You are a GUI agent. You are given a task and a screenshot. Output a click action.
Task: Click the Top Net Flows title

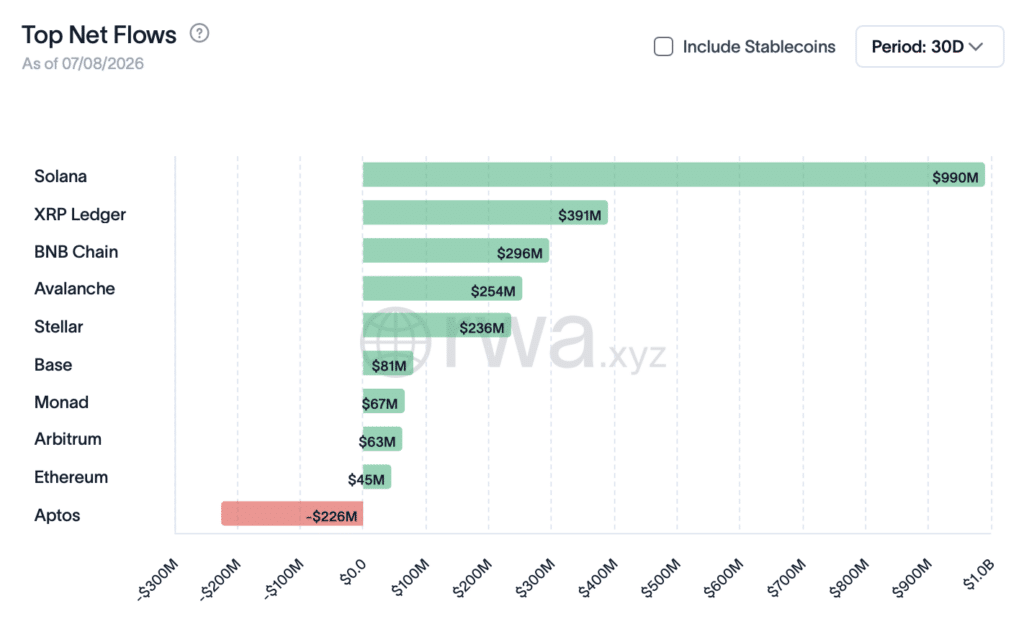99,35
